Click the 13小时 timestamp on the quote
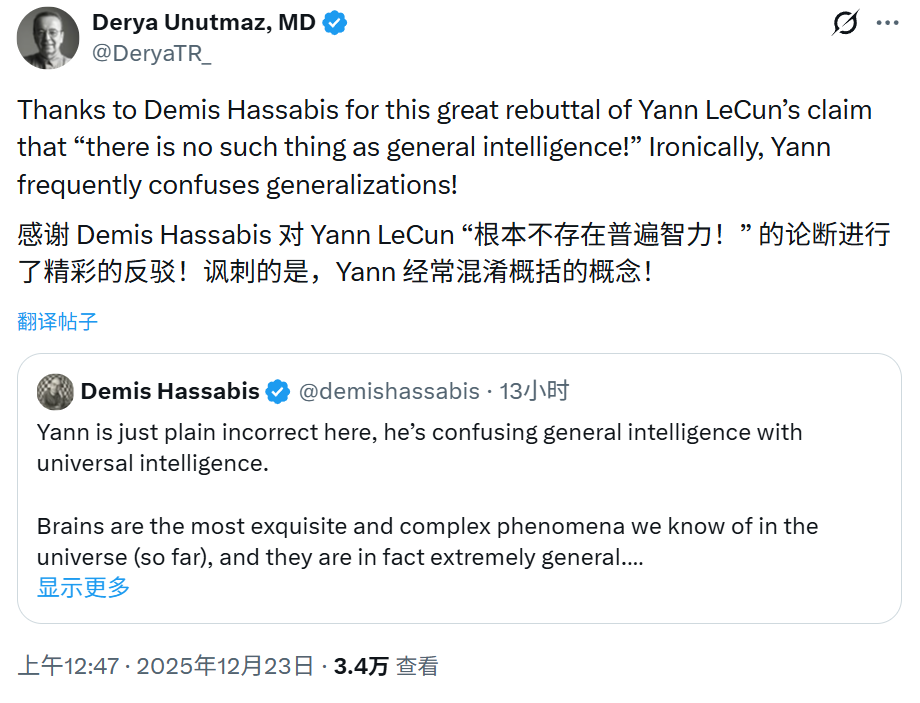Screen dimensions: 920x703 click(x=531, y=391)
